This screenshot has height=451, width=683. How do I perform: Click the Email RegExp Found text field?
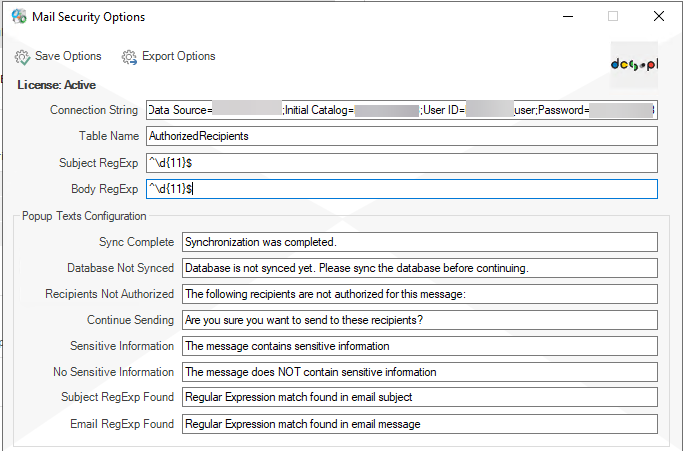click(420, 424)
